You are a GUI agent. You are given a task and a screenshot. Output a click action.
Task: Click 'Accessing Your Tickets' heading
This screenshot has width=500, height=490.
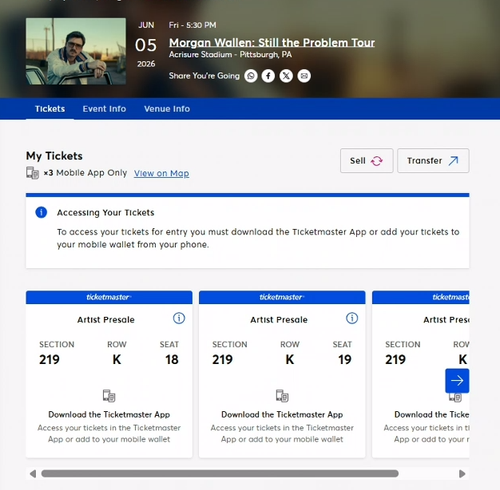tap(106, 213)
